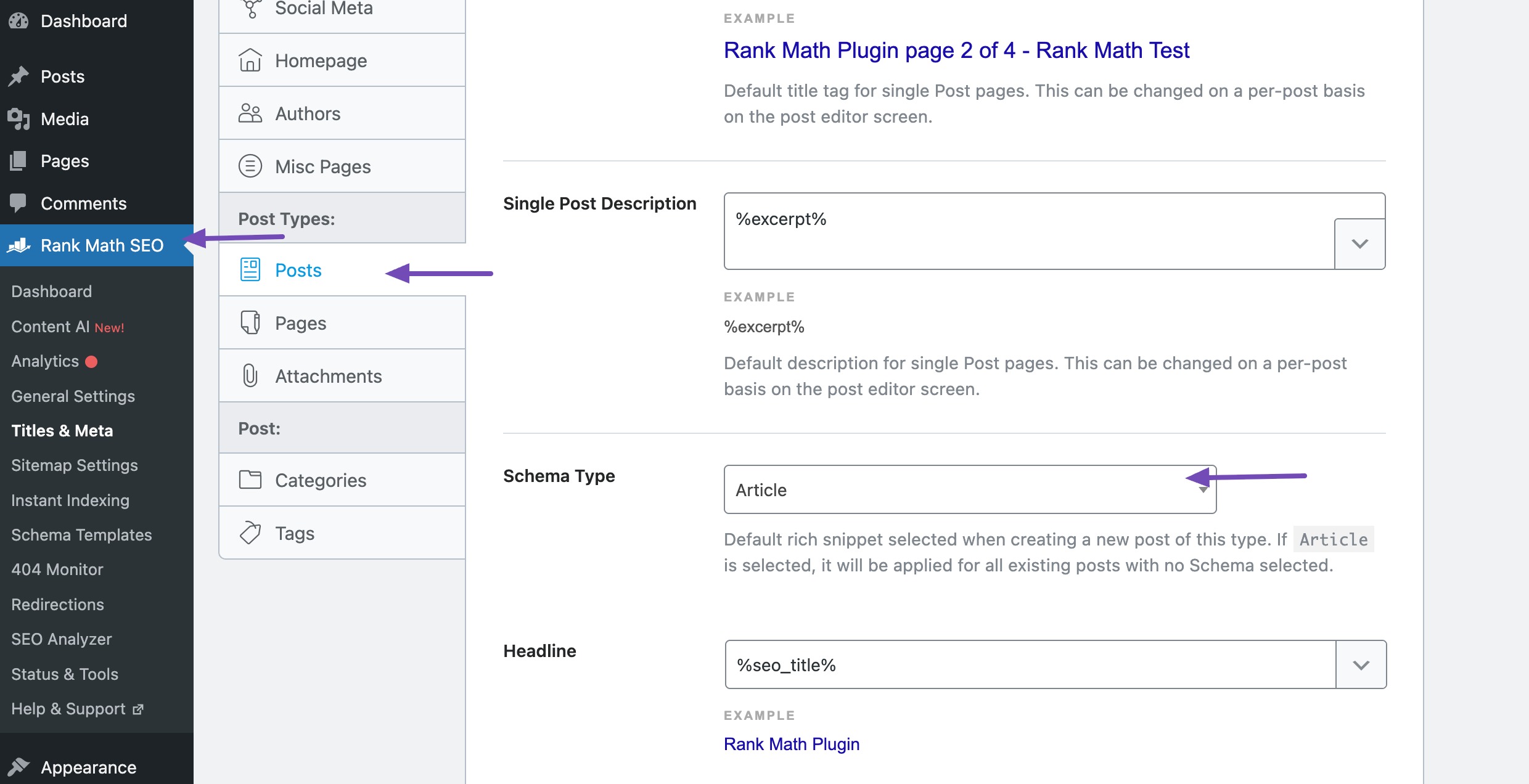Open the Schema Templates submenu item
The width and height of the screenshot is (1529, 784).
tap(81, 535)
